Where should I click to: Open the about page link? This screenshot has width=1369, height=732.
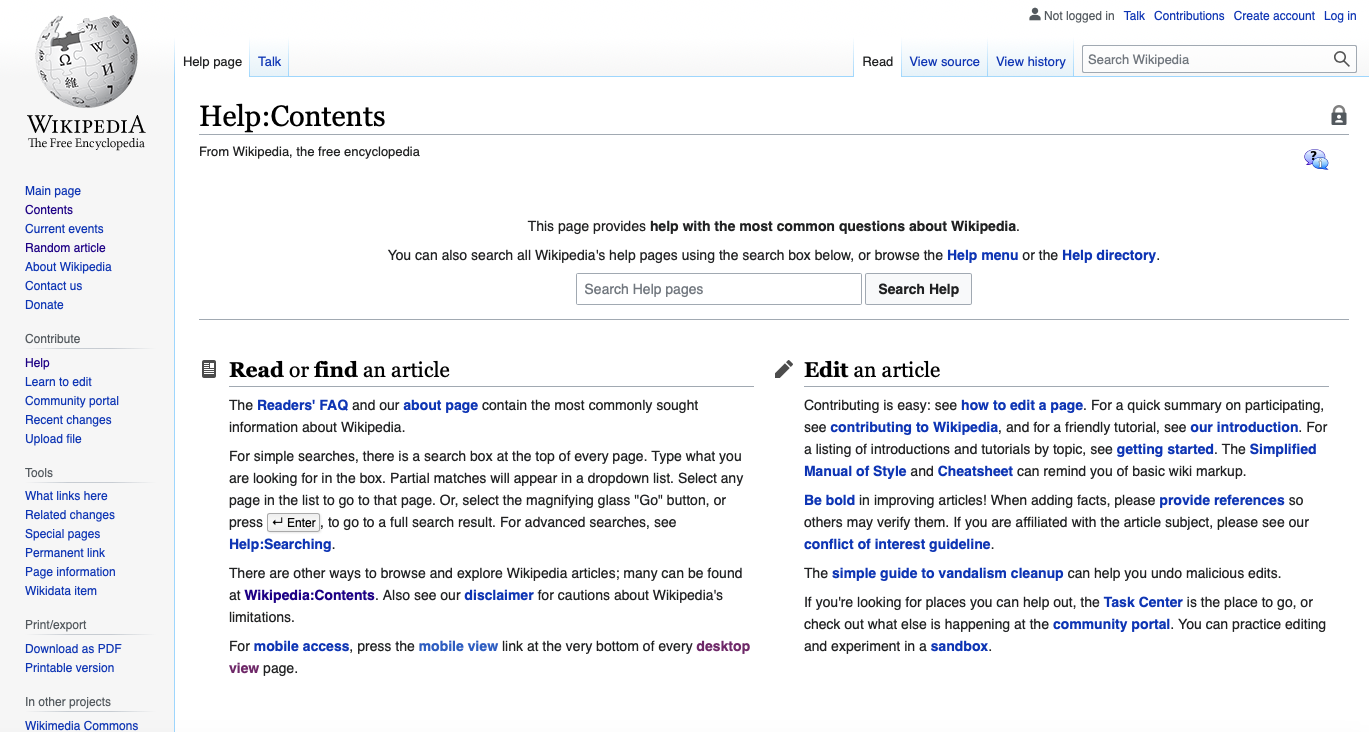click(x=441, y=405)
